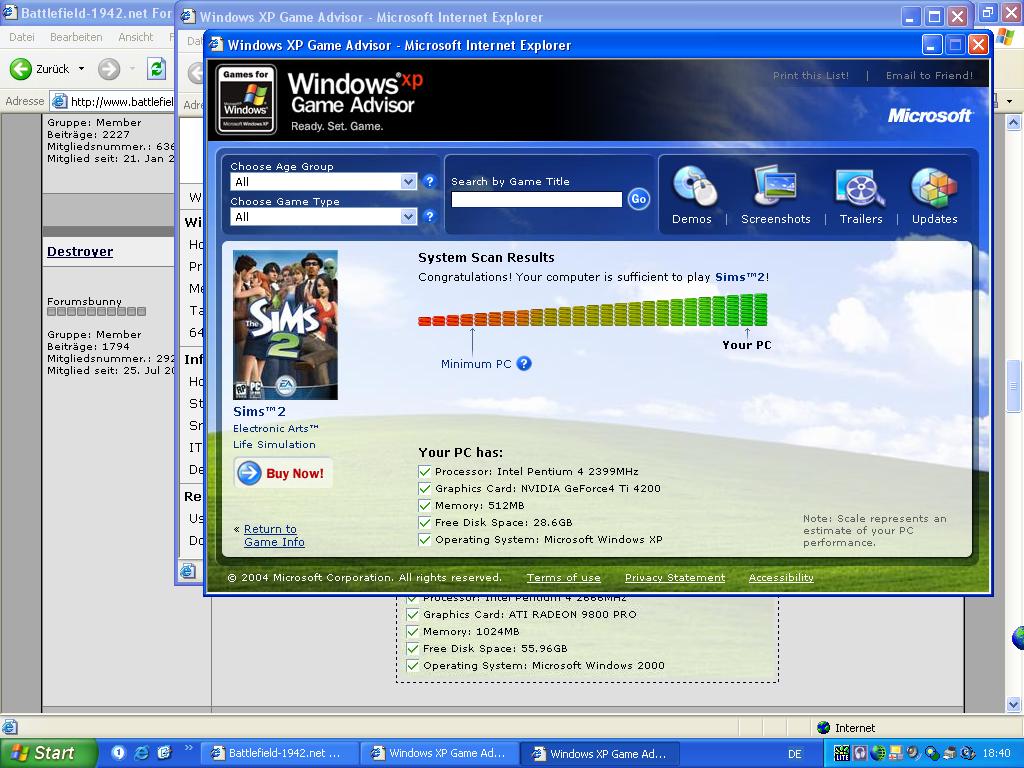The height and width of the screenshot is (768, 1024).
Task: Click the Minimum PC help icon
Action: [524, 364]
